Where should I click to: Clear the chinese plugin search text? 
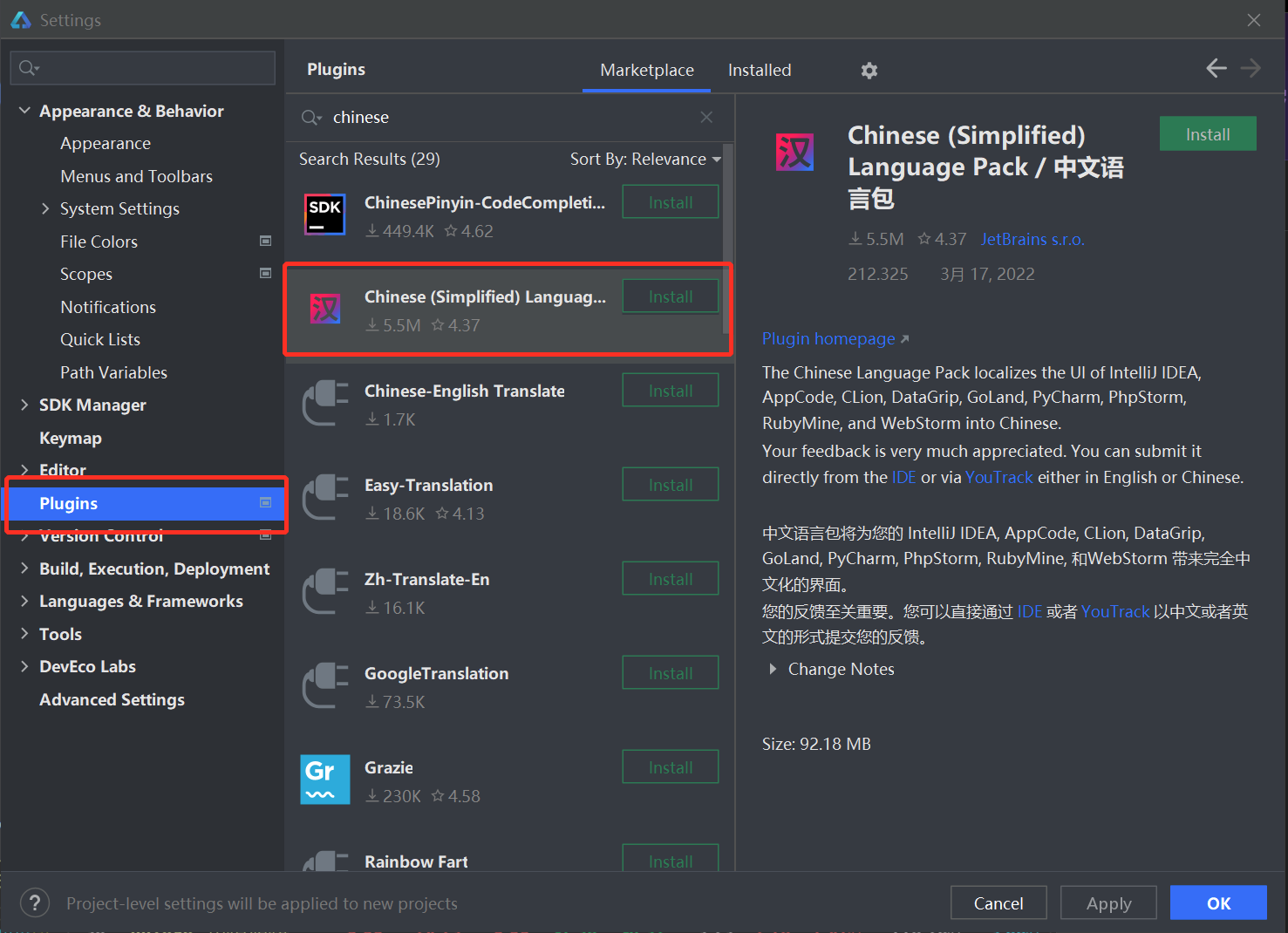coord(706,117)
